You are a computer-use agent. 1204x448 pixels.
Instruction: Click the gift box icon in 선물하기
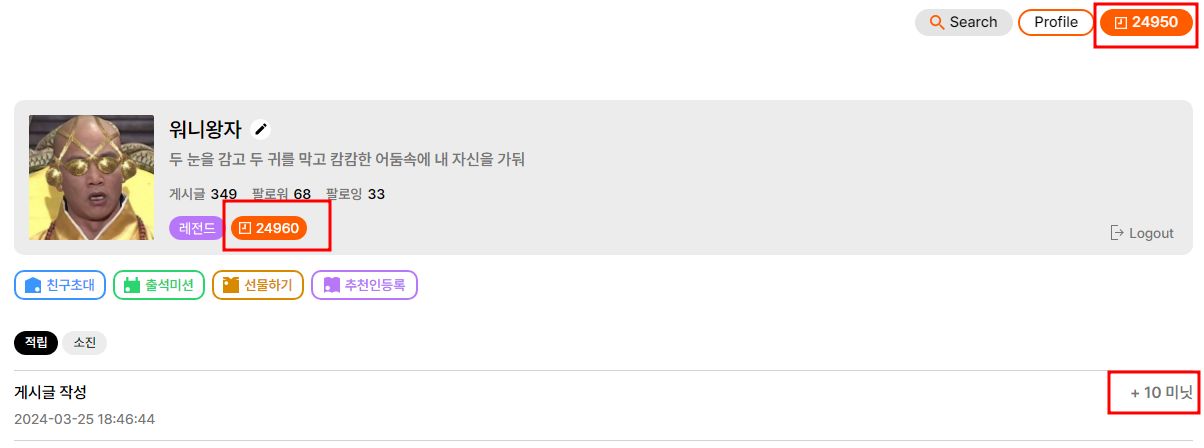[230, 285]
